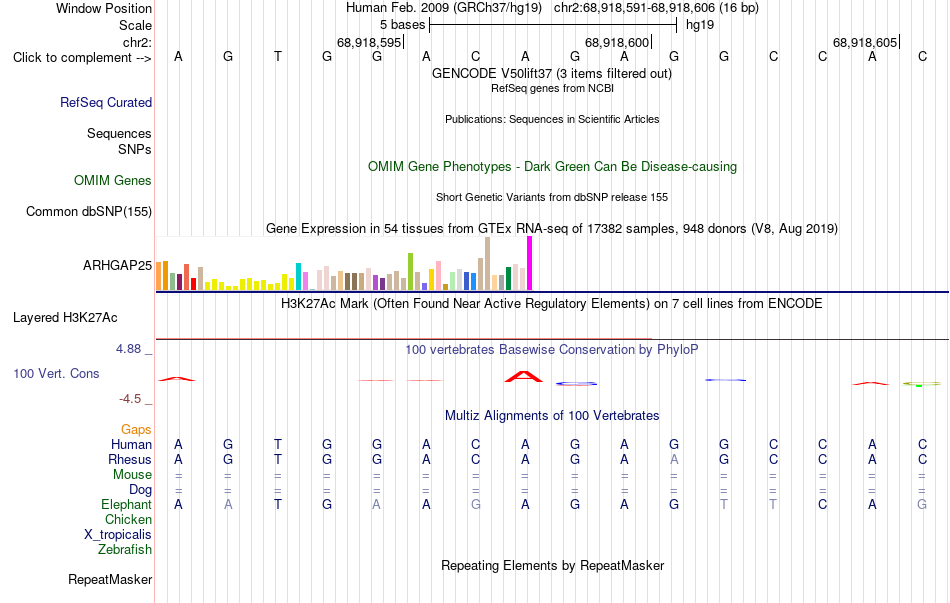The image size is (950, 603).
Task: Select the Common dbSNP(155) track label
Action: click(88, 212)
